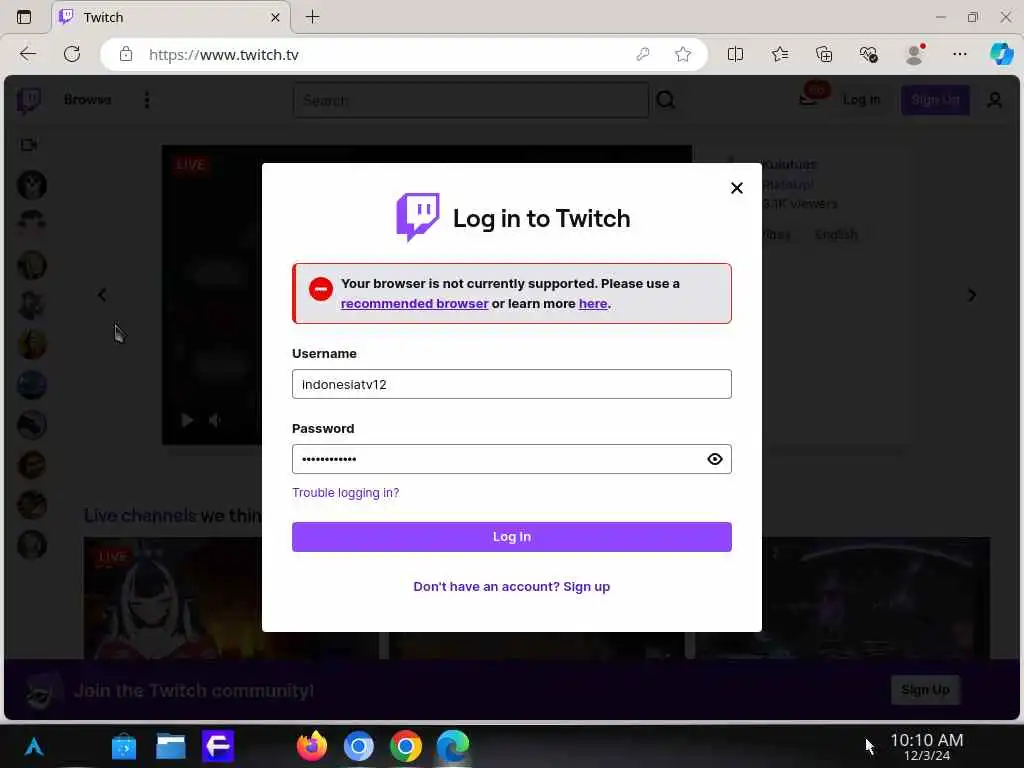Reload the page with the refresh icon
The height and width of the screenshot is (768, 1024).
point(72,54)
